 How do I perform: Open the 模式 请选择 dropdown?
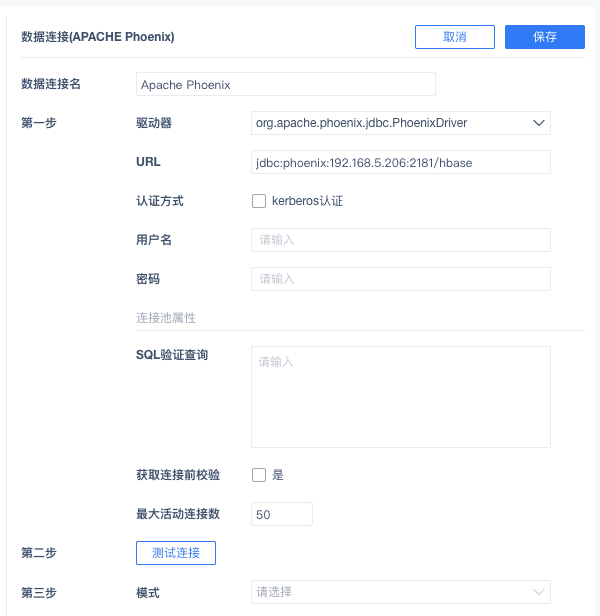pos(401,592)
